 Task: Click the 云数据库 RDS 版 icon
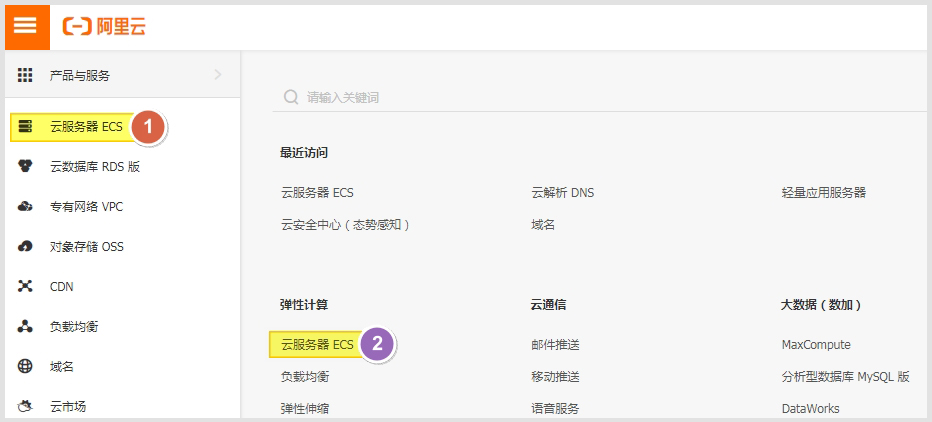(x=25, y=167)
